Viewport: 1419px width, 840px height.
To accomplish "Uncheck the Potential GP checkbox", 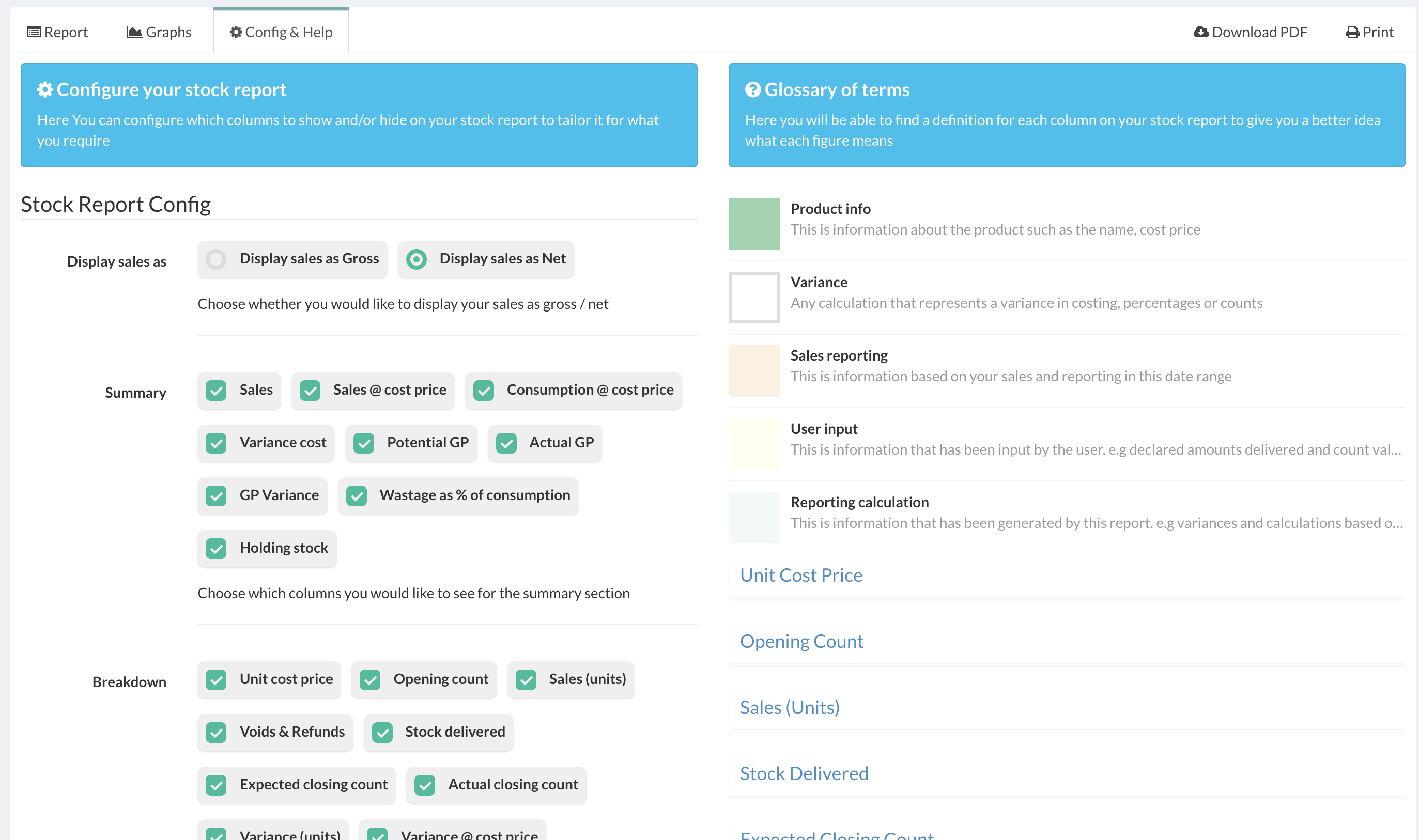I will [x=364, y=443].
